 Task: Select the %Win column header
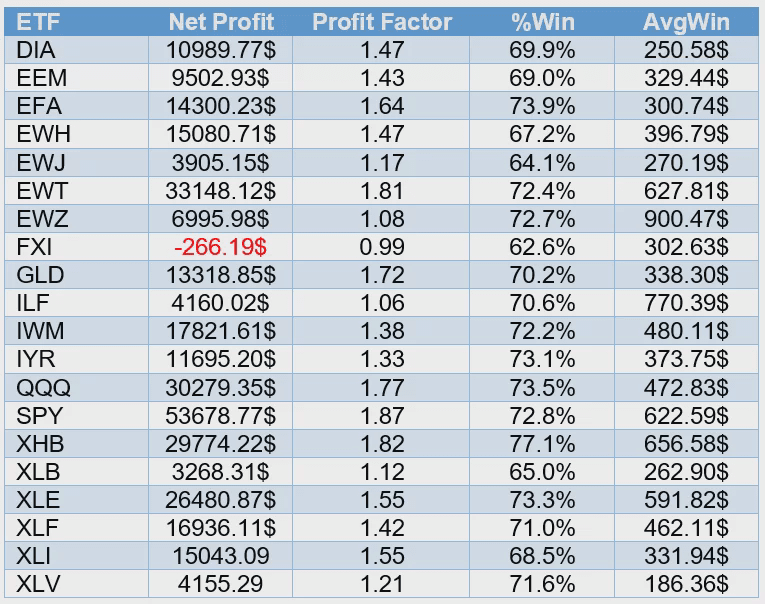coord(543,22)
